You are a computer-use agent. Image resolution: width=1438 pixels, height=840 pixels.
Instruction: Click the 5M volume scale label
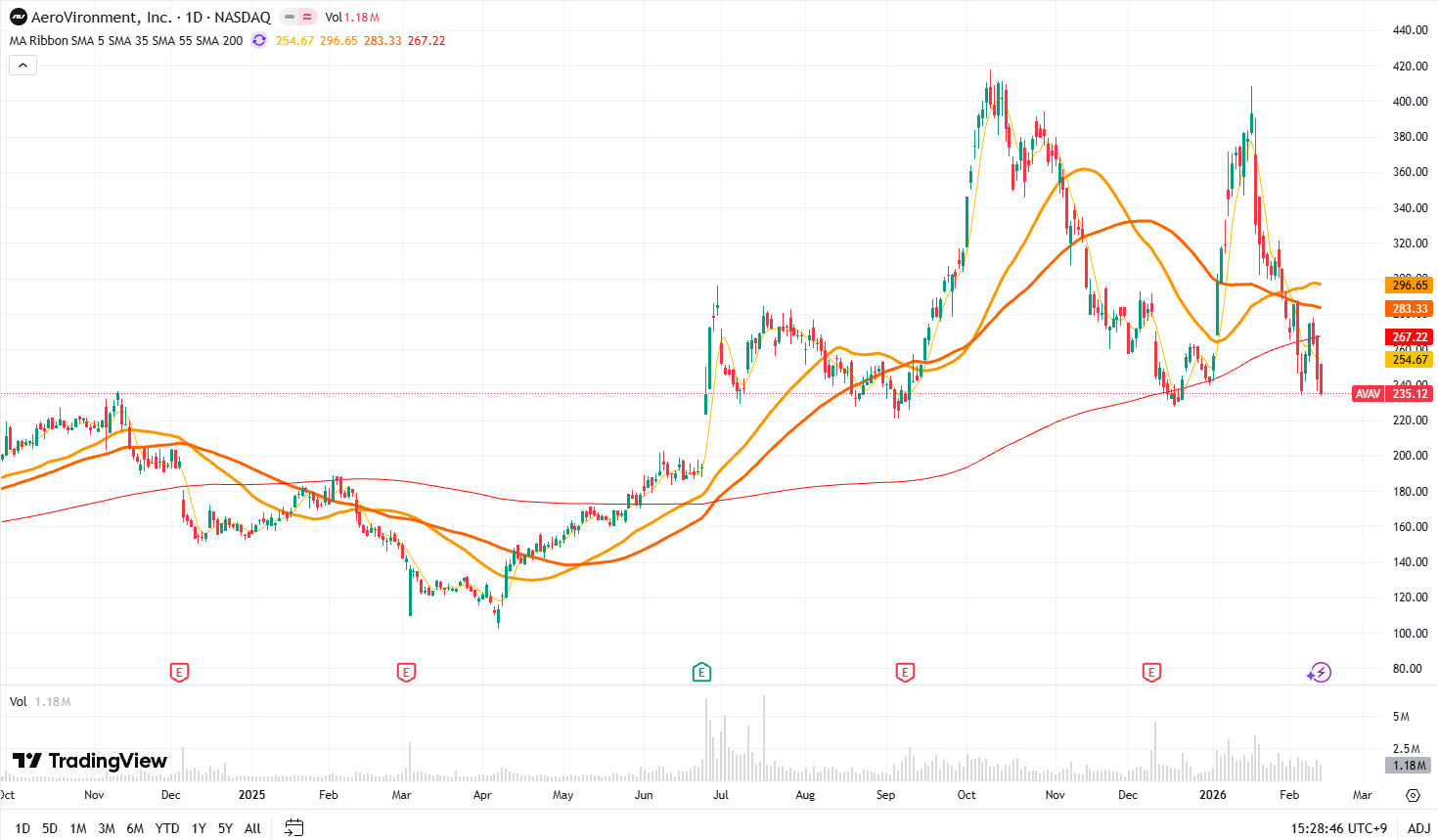1401,717
